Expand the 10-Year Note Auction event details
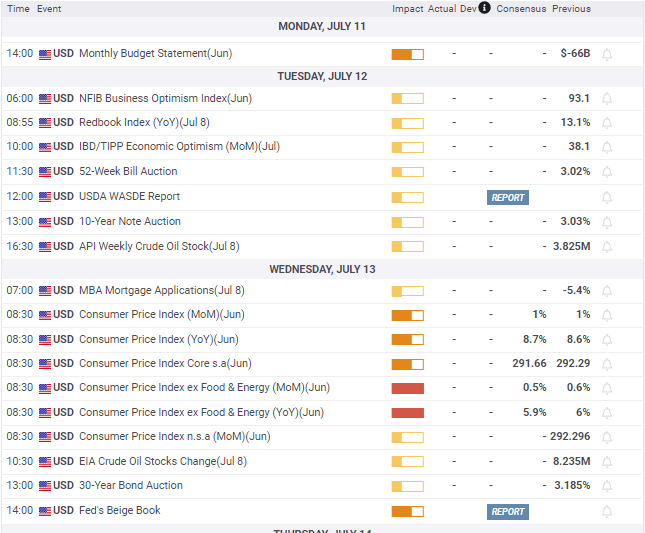The width and height of the screenshot is (645, 533). point(130,222)
